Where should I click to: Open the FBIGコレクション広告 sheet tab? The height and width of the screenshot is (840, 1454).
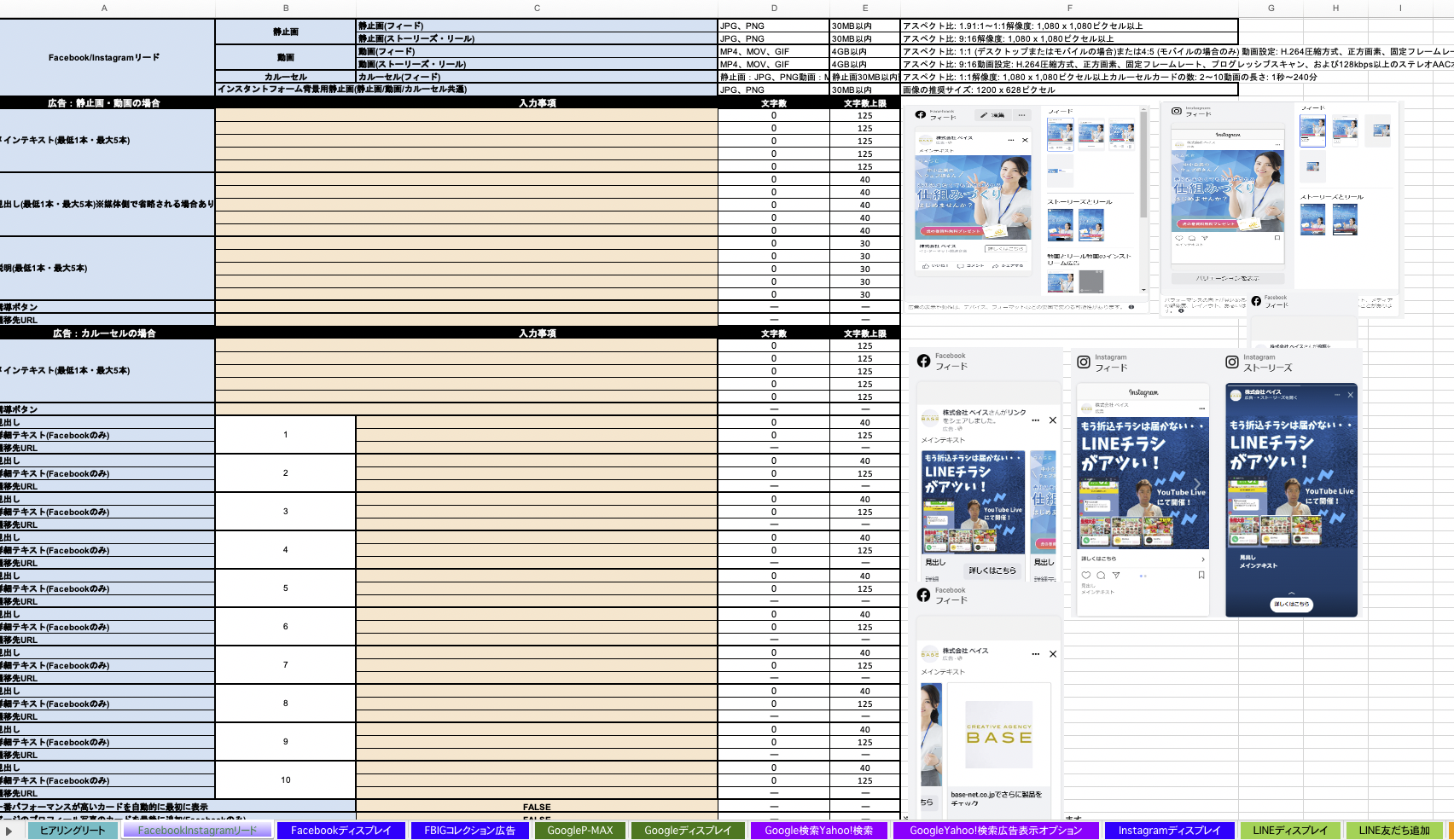coord(469,831)
